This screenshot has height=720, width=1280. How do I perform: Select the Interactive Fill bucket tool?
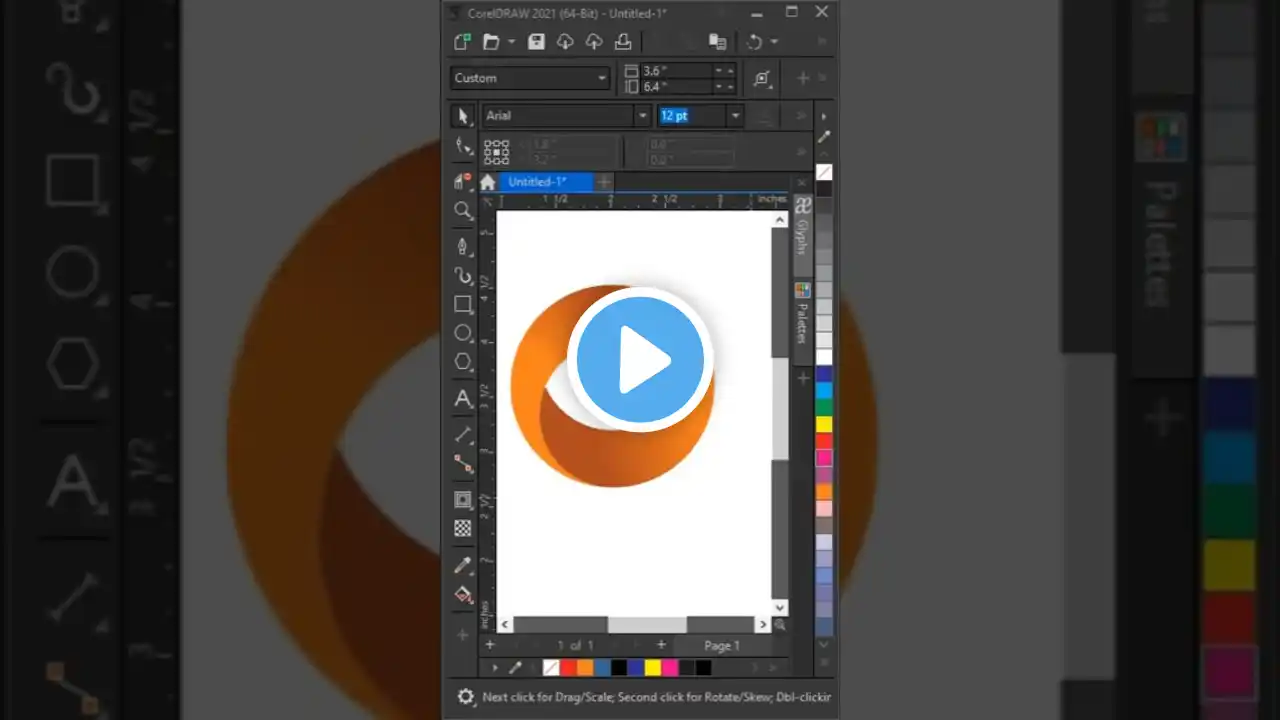click(462, 595)
